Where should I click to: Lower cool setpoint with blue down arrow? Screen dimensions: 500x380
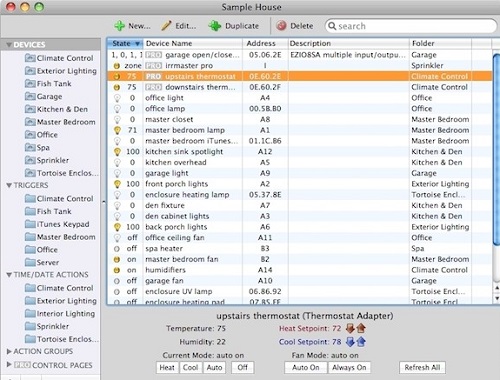(x=350, y=342)
